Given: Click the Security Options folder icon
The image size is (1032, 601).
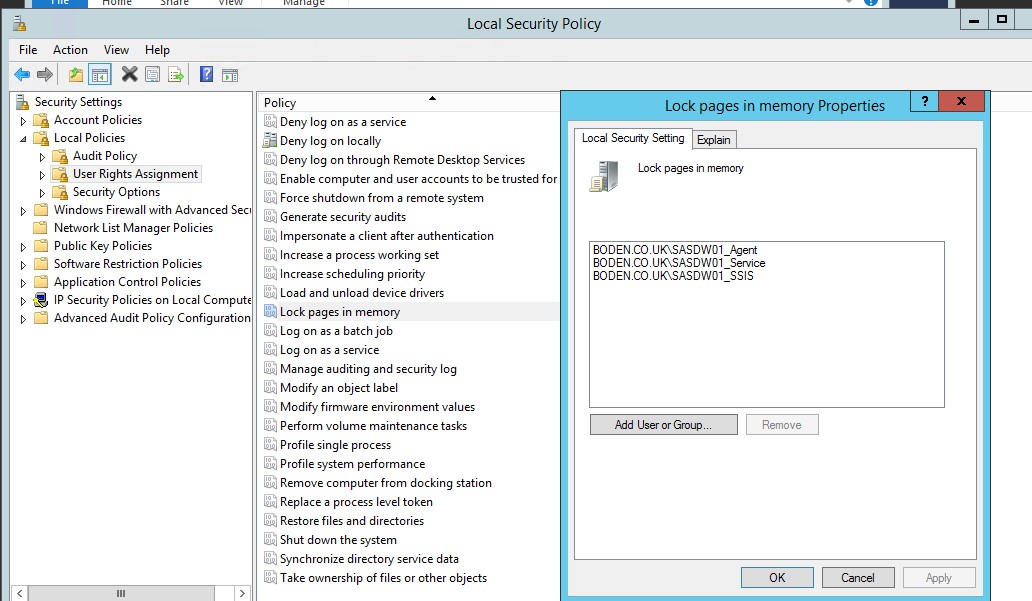Looking at the screenshot, I should pos(60,192).
